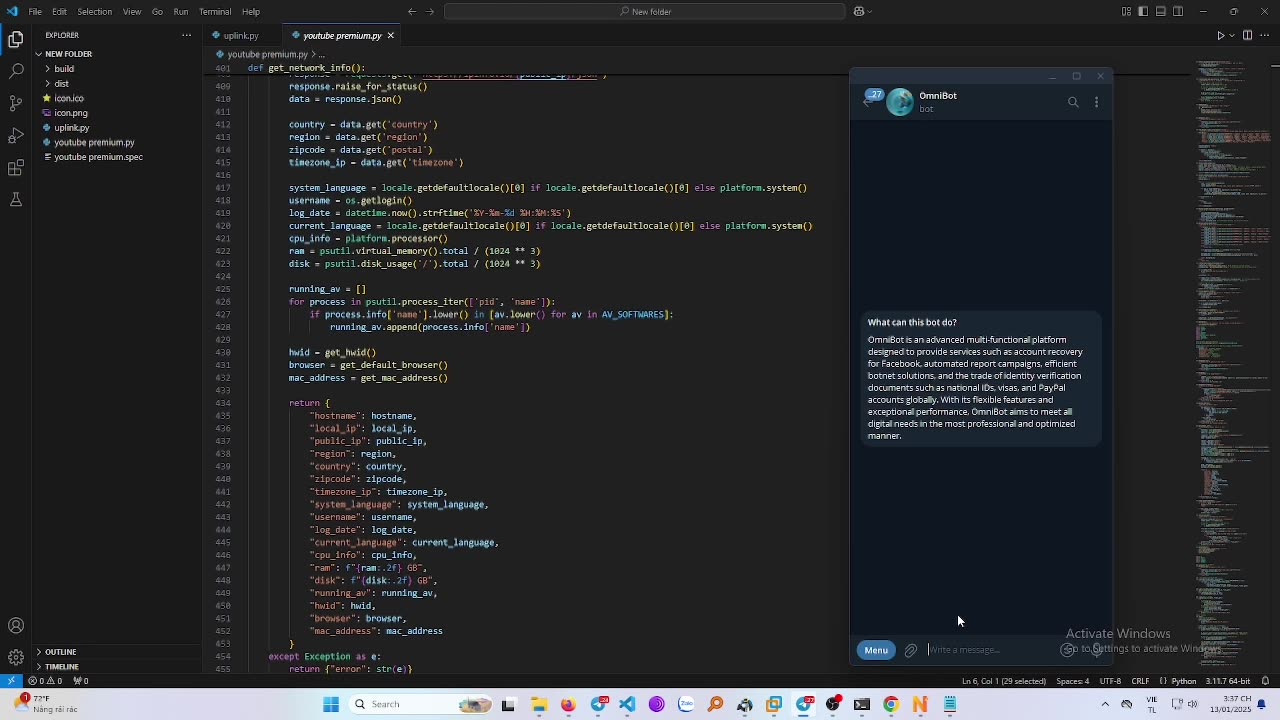The height and width of the screenshot is (720, 1280).
Task: Show problems from the errors and warnings indicator
Action: (x=46, y=681)
